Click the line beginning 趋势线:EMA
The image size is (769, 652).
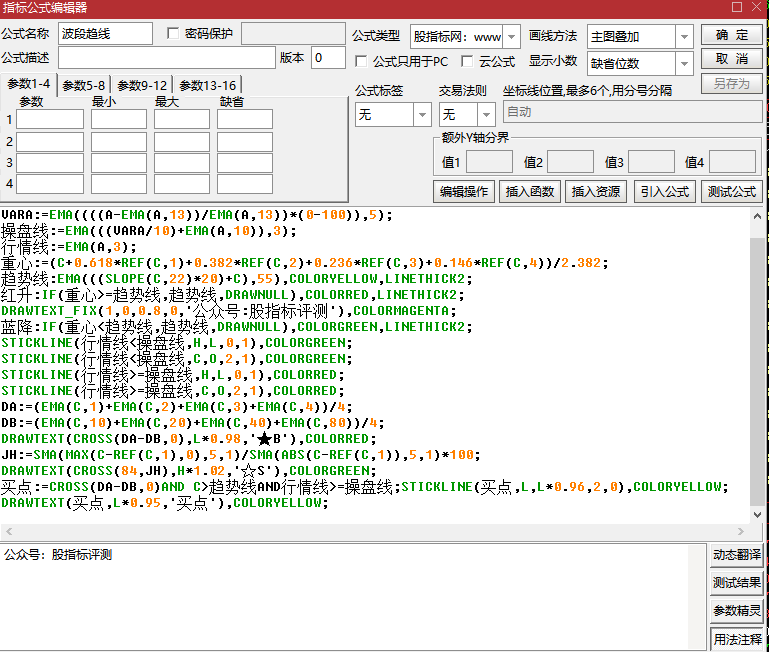coord(236,279)
